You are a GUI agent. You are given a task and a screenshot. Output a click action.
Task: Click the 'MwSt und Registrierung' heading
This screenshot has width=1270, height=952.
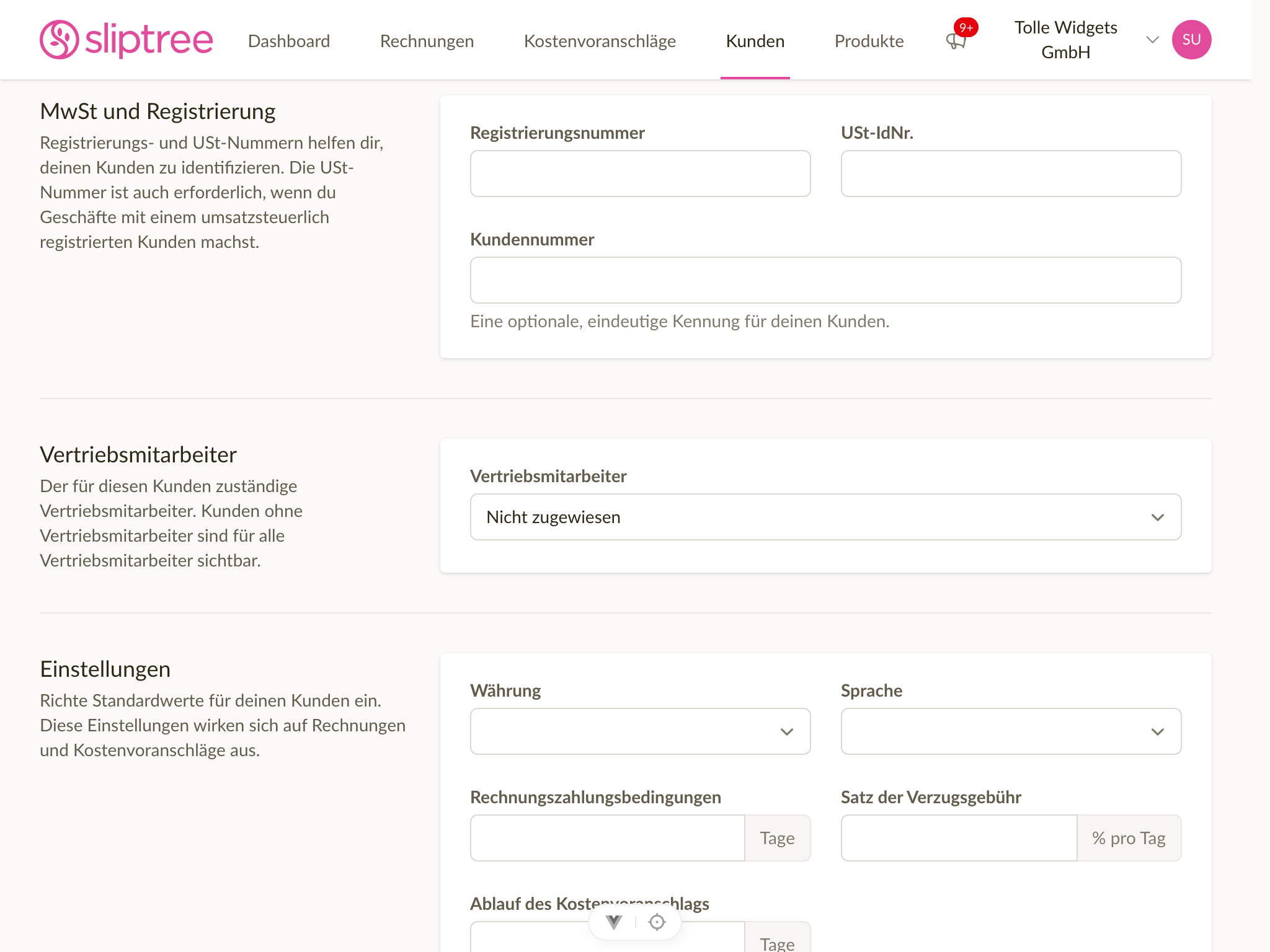click(158, 112)
